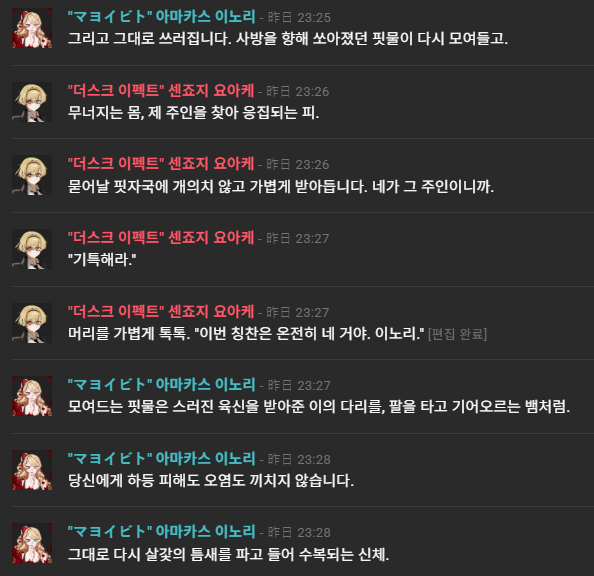
Task: View avatar next to "모여드는 핏물은" message
Action: tap(32, 396)
